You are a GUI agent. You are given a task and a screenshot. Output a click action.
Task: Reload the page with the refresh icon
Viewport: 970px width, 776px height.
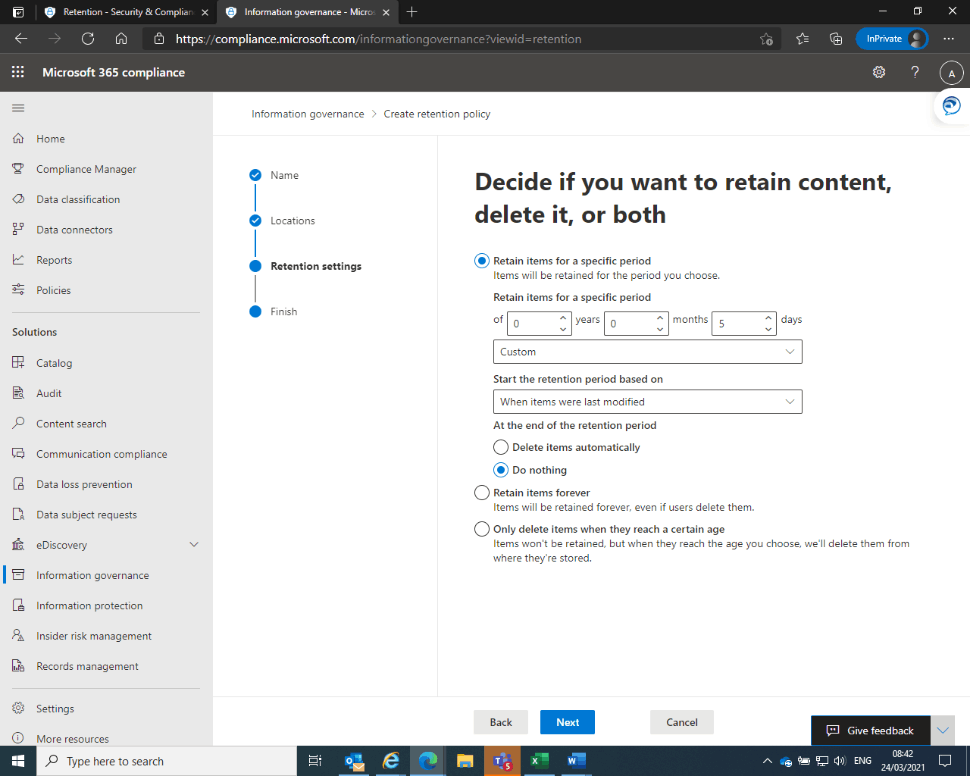tap(88, 39)
